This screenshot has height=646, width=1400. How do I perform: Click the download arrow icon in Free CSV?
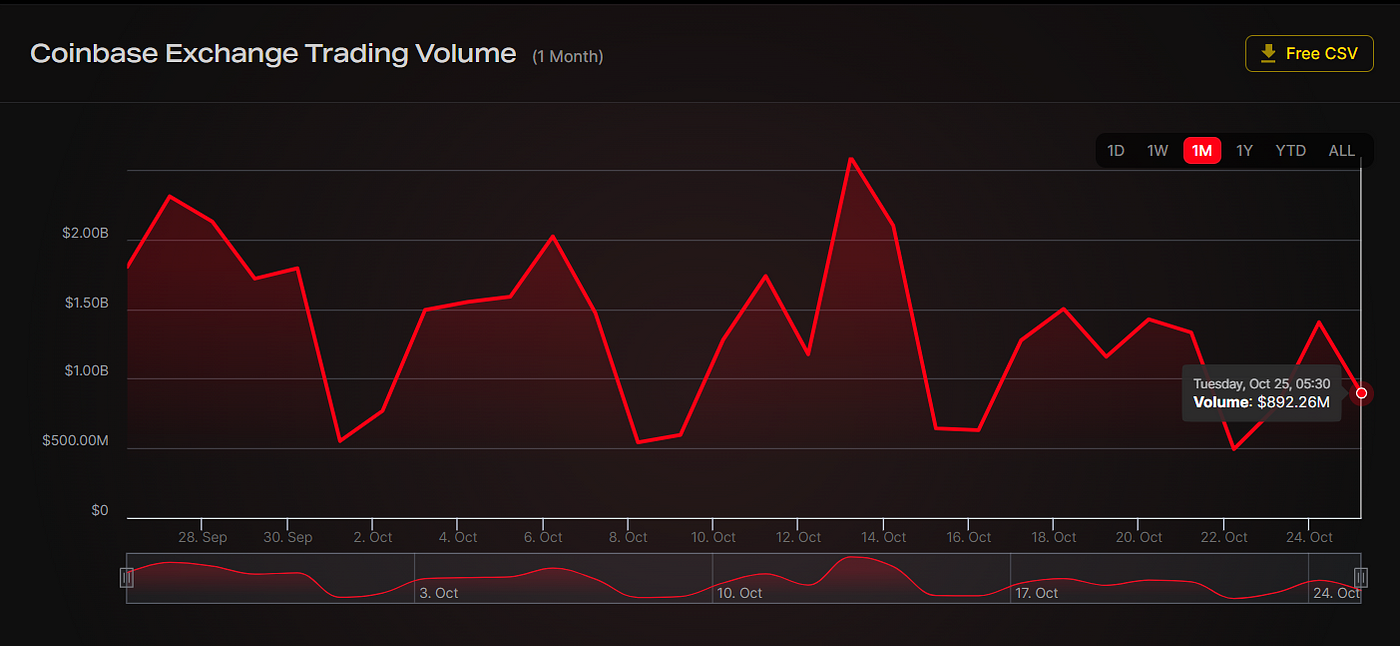point(1268,54)
